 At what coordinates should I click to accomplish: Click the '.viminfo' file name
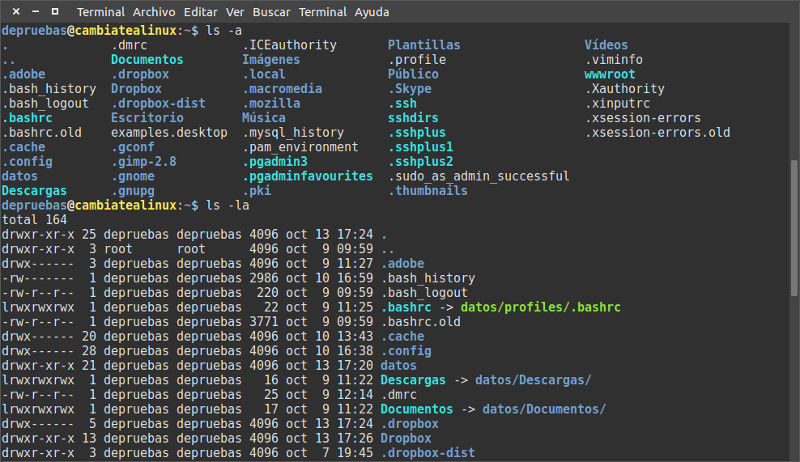tap(614, 60)
